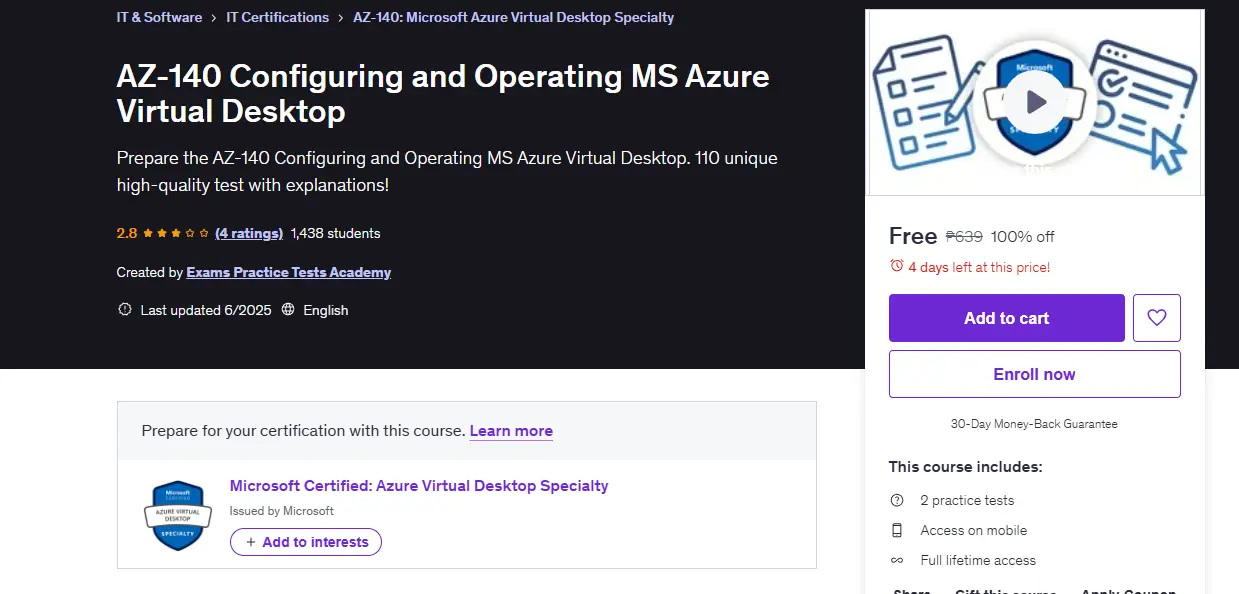The width and height of the screenshot is (1239, 594).
Task: Click the Last updated alert icon
Action: coord(125,310)
